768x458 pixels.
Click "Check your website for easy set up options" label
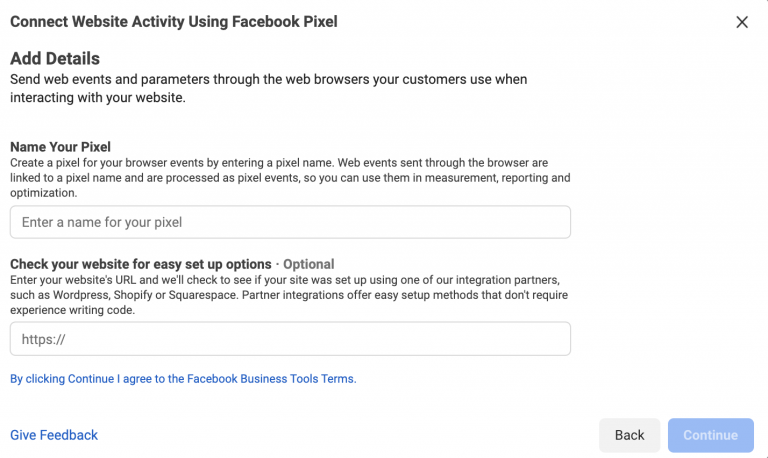coord(140,264)
